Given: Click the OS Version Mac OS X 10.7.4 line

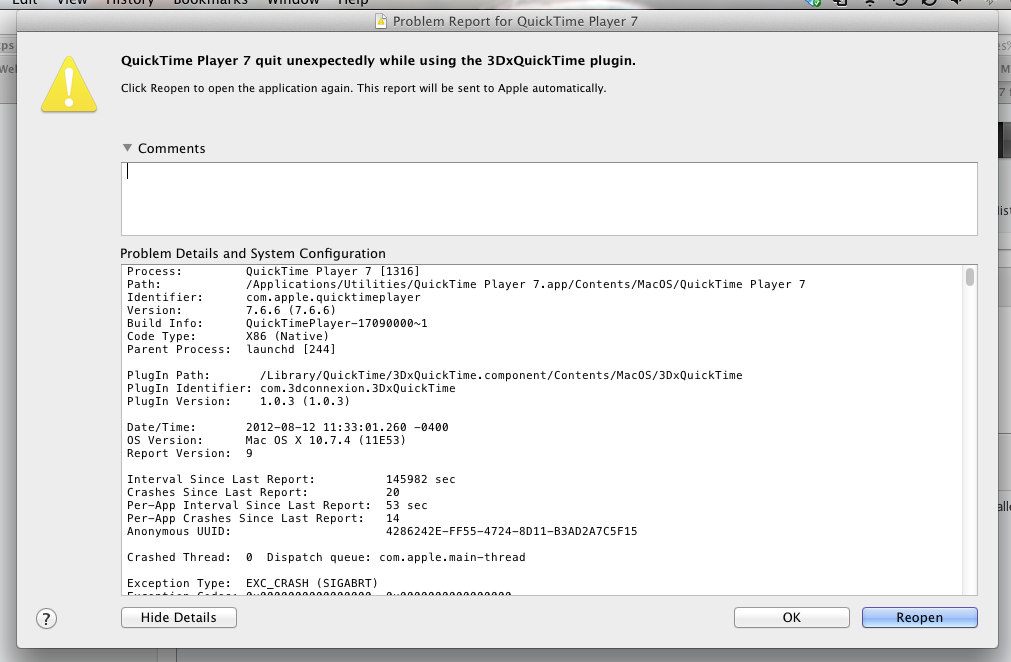Looking at the screenshot, I should [x=266, y=440].
